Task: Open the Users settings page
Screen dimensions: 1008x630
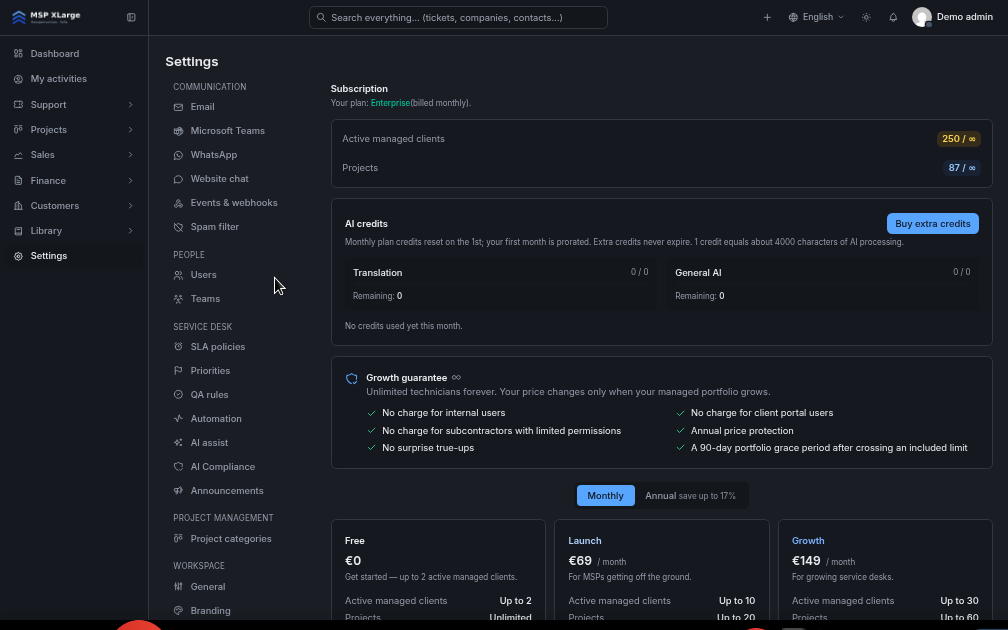Action: [x=203, y=274]
